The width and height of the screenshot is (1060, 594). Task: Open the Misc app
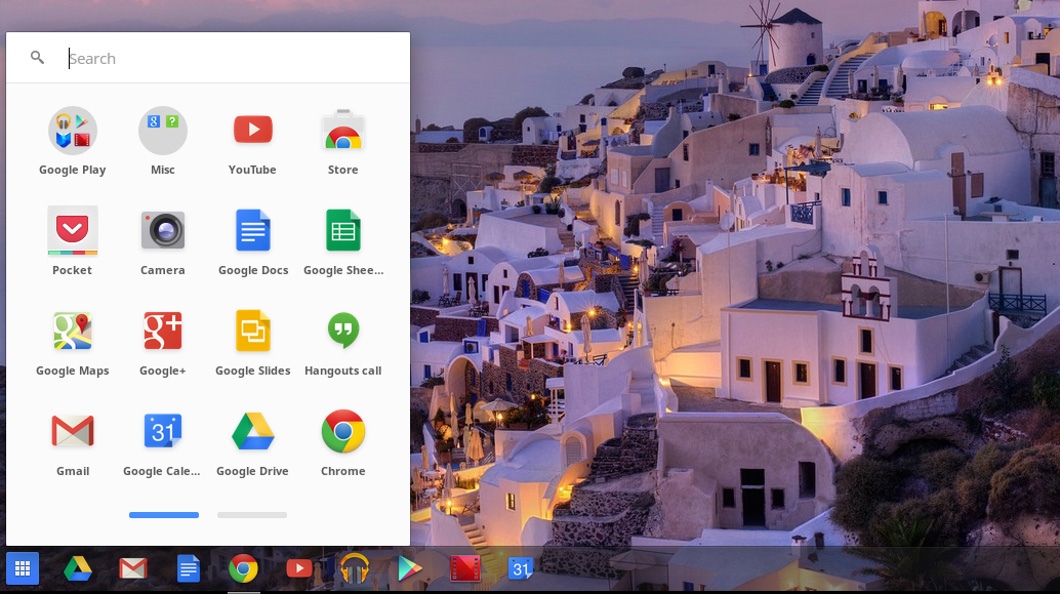pos(162,130)
